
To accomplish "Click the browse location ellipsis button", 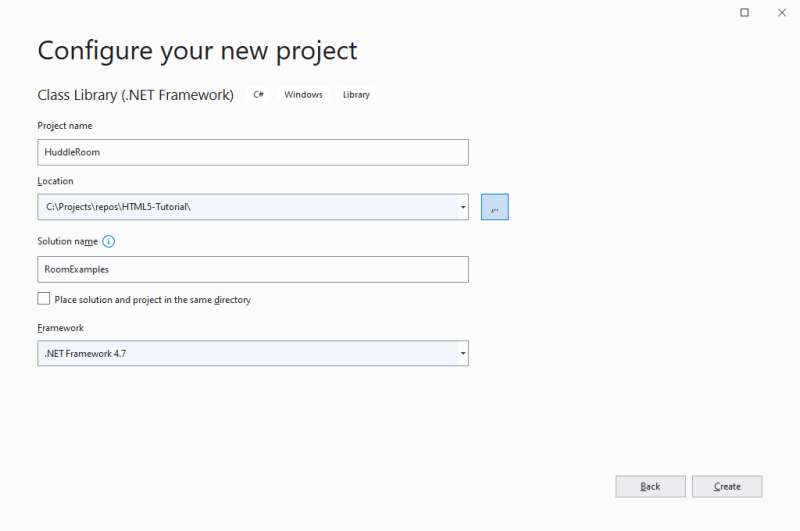I will coord(494,207).
